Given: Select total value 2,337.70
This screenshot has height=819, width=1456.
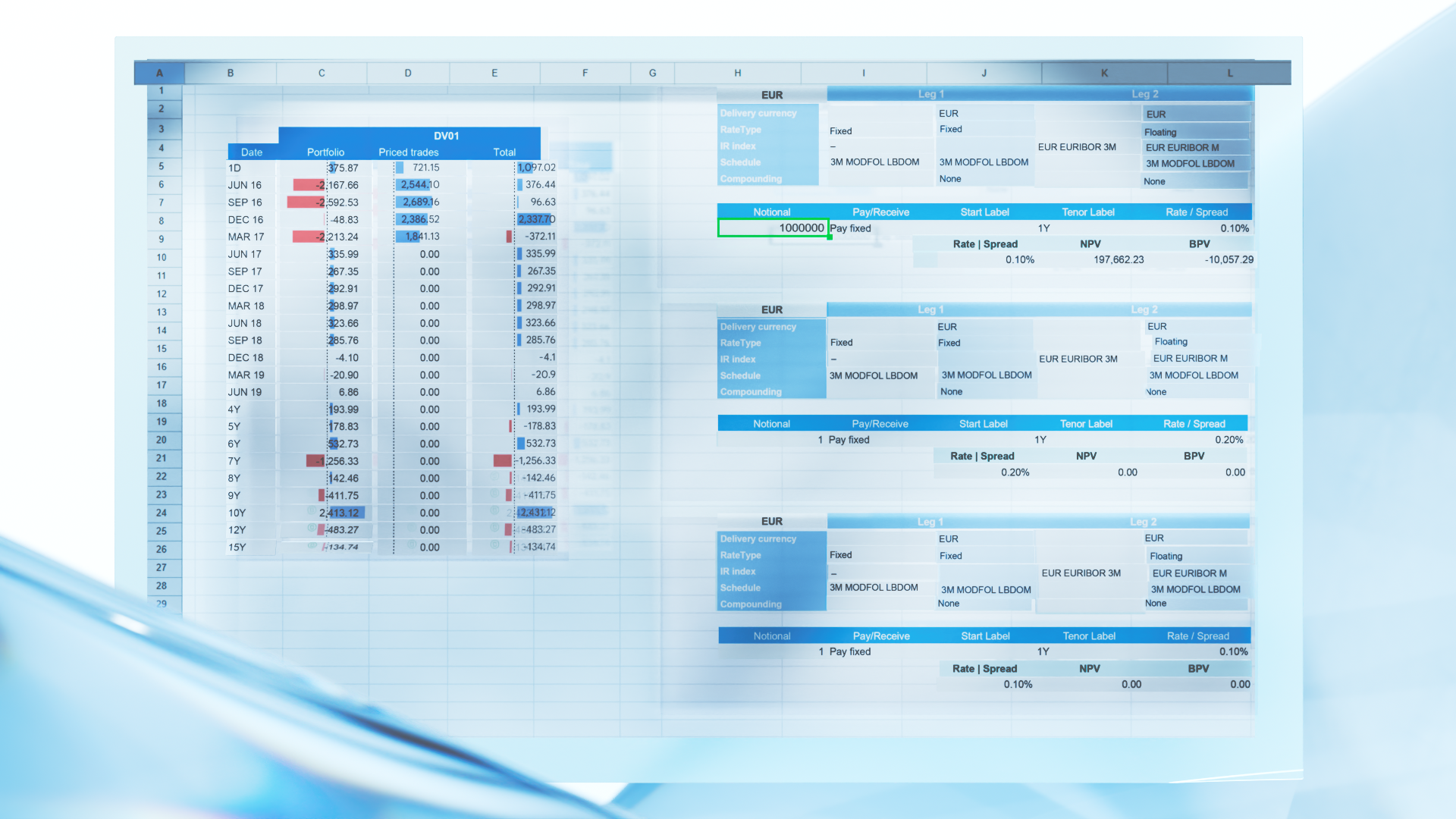Looking at the screenshot, I should click(x=536, y=219).
